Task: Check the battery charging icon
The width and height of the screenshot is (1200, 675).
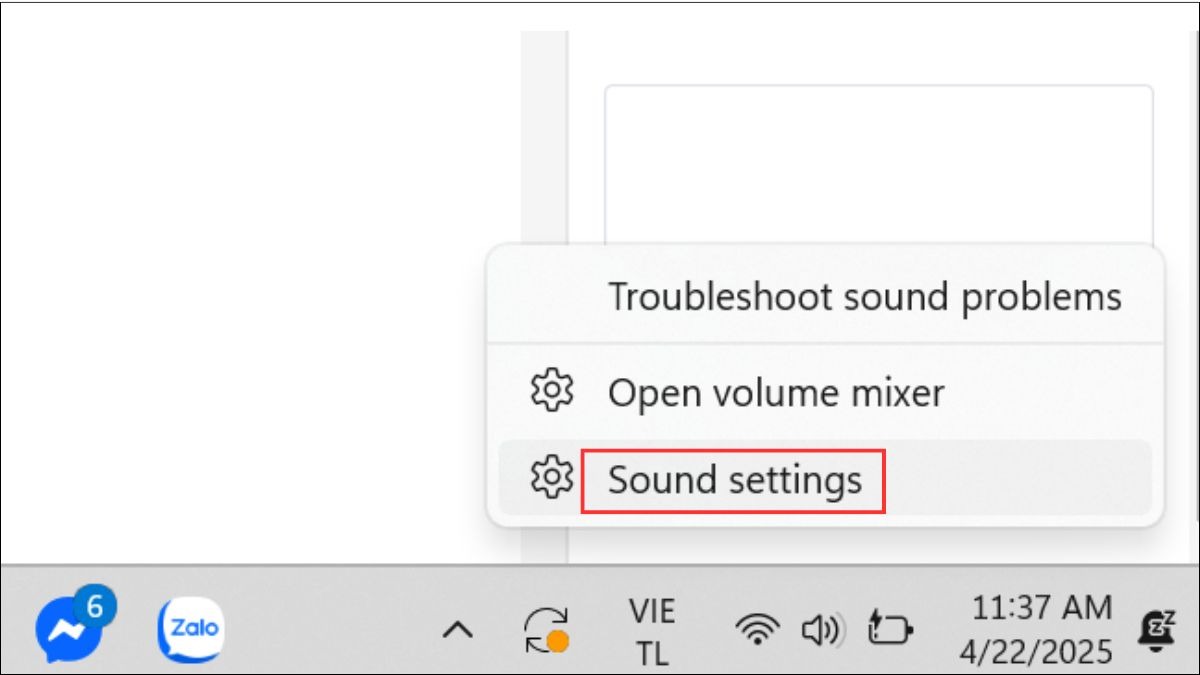Action: pyautogui.click(x=890, y=630)
